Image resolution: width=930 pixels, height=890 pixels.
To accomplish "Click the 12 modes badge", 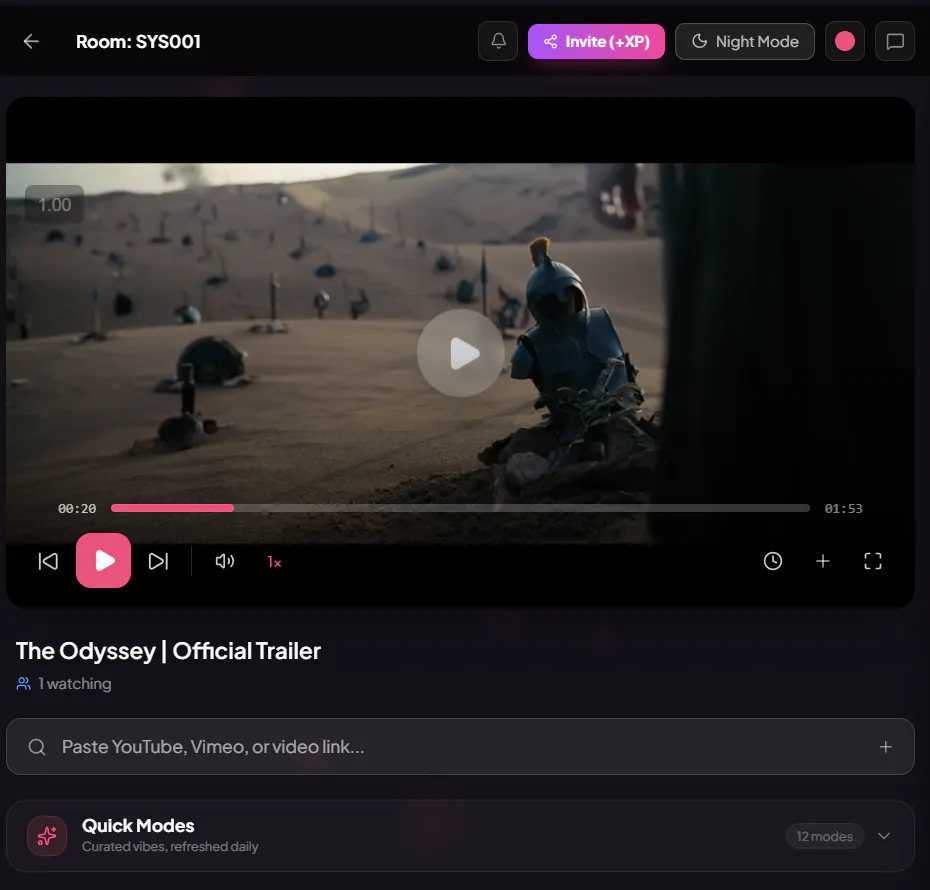I will point(824,836).
